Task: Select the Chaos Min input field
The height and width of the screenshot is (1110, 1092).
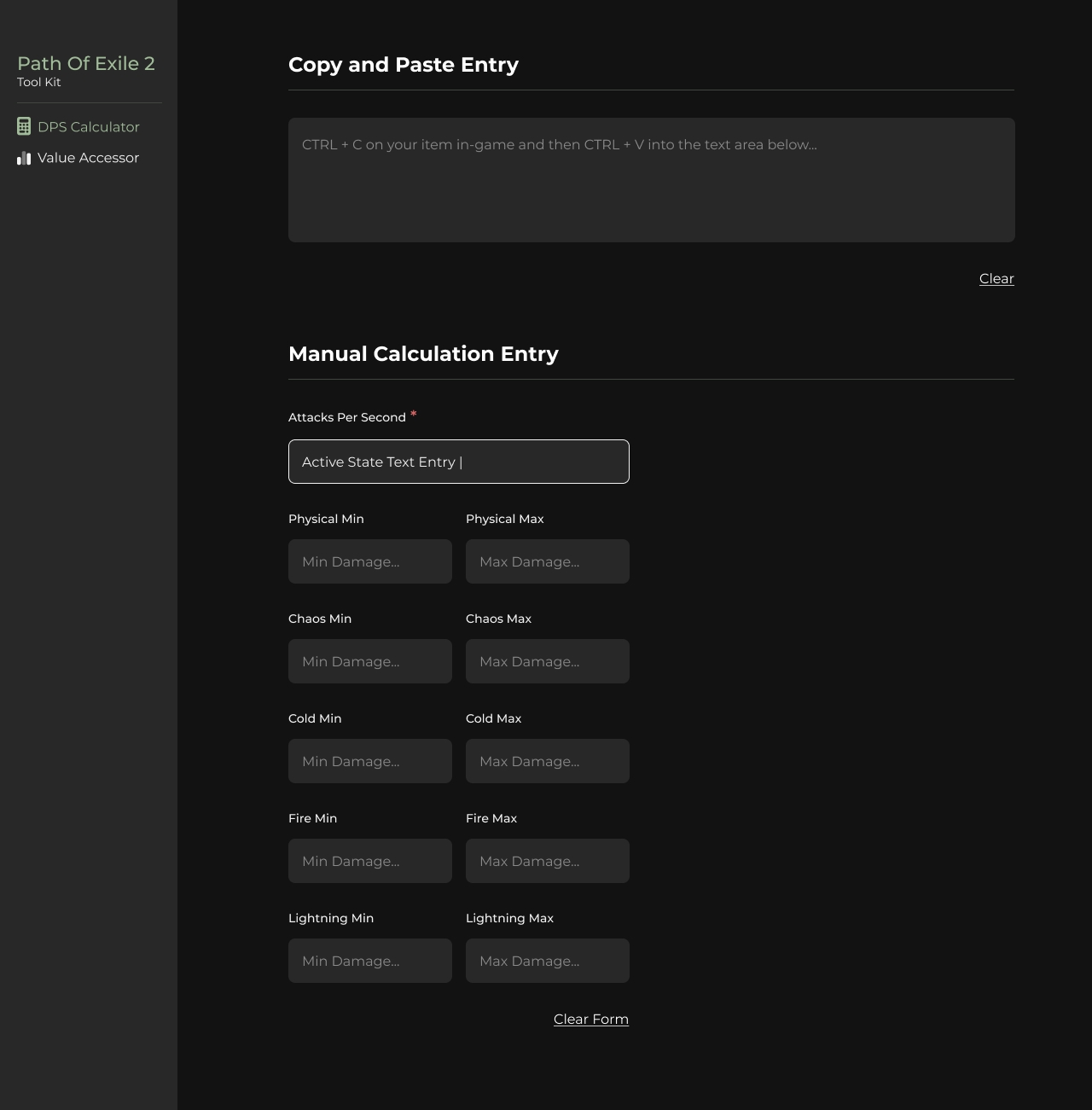Action: click(370, 661)
